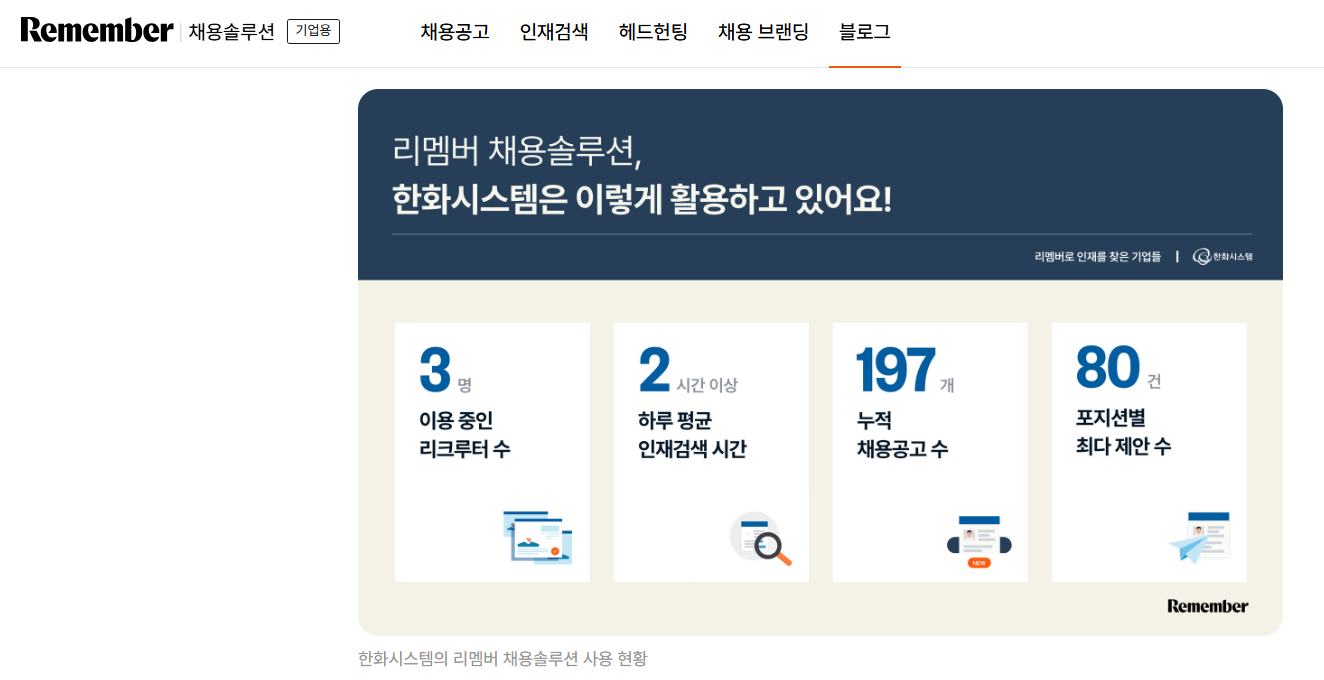Click the 197 누적 채용공고 수 figure
Viewport: 1324px width, 680px height.
(x=896, y=372)
